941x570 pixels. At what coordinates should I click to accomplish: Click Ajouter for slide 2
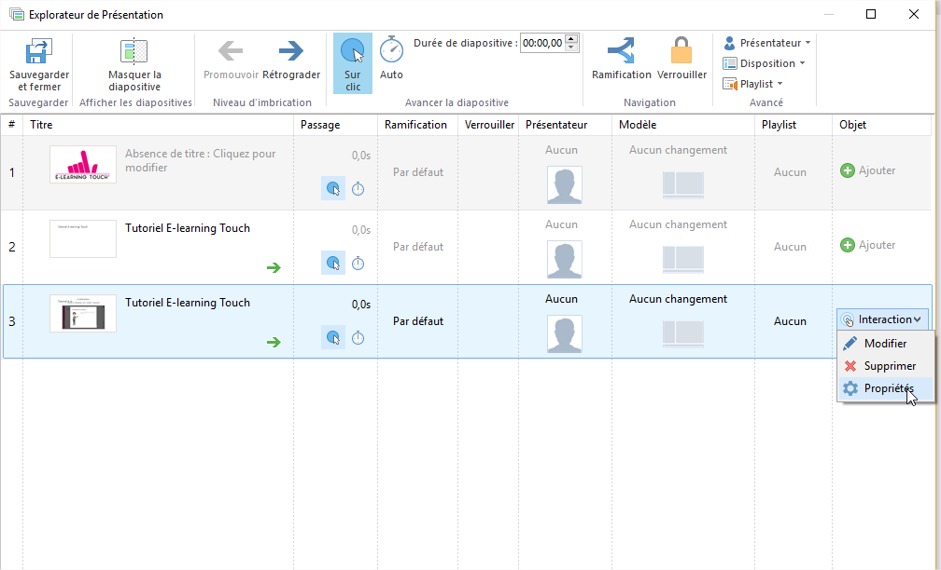[x=868, y=245]
